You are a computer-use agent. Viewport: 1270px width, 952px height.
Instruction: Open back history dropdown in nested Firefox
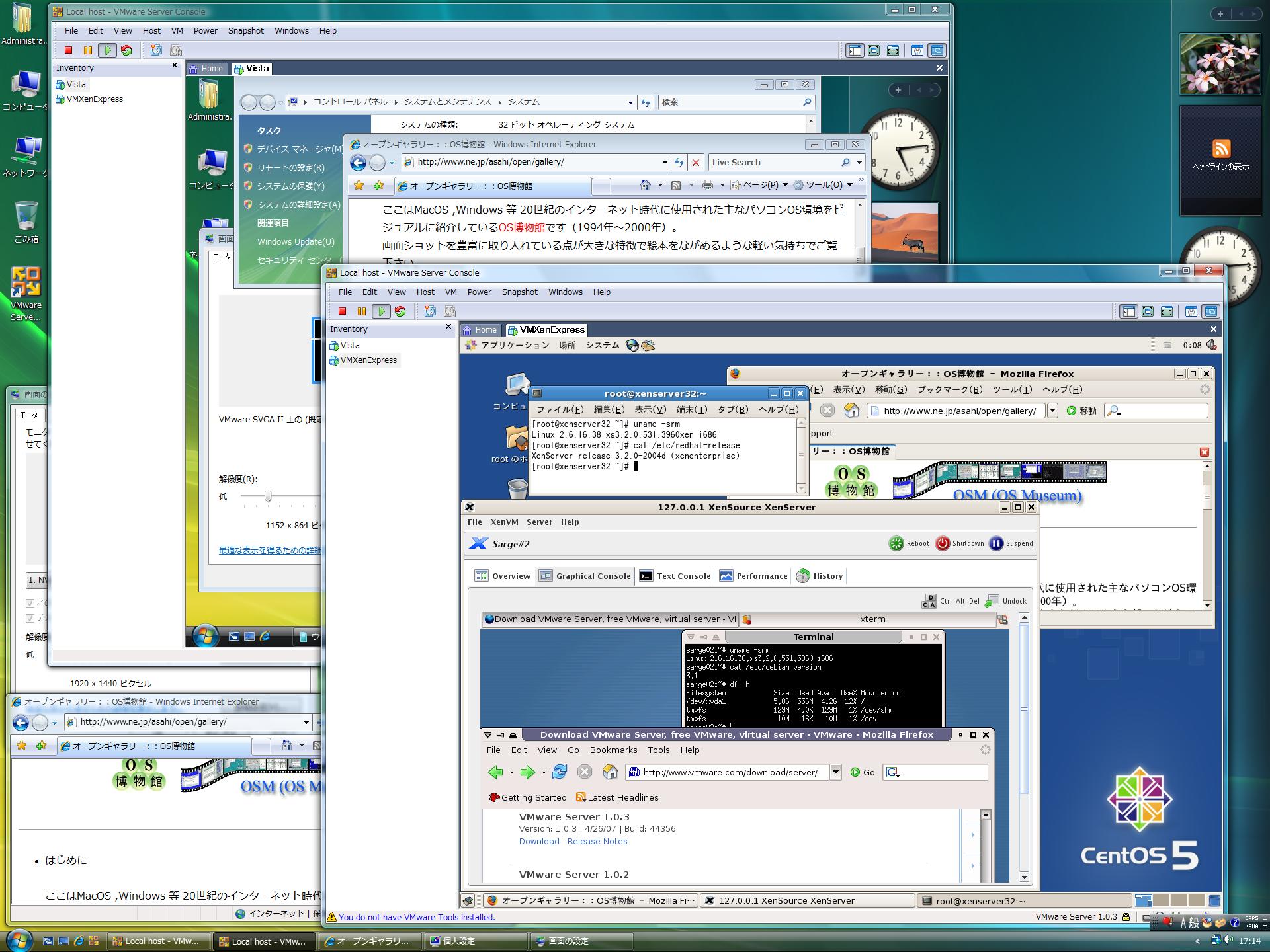(511, 772)
